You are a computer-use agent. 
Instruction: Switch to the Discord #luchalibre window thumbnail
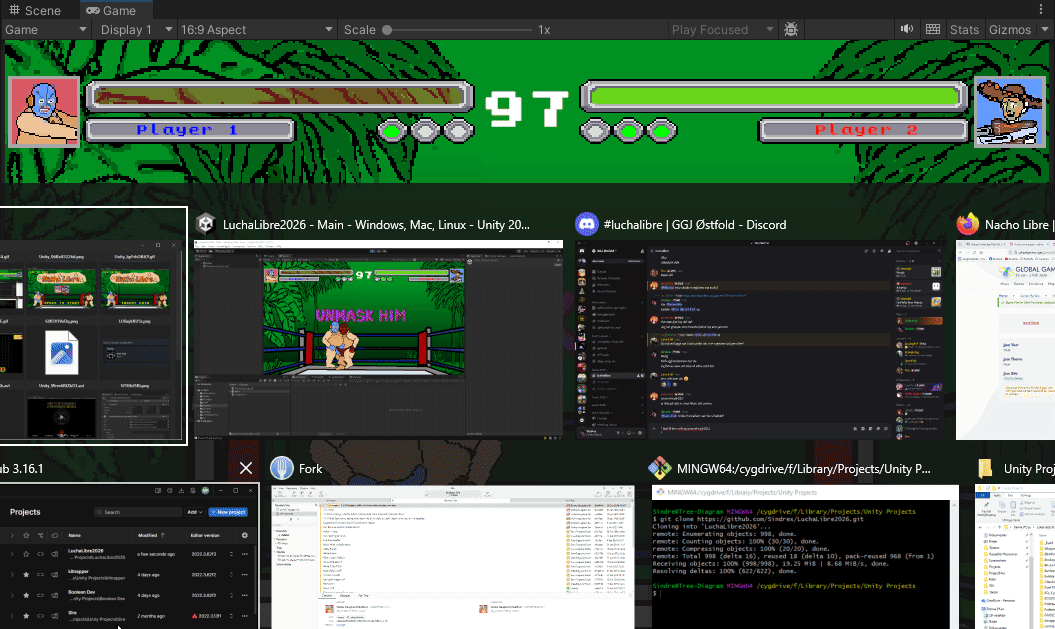click(760, 340)
